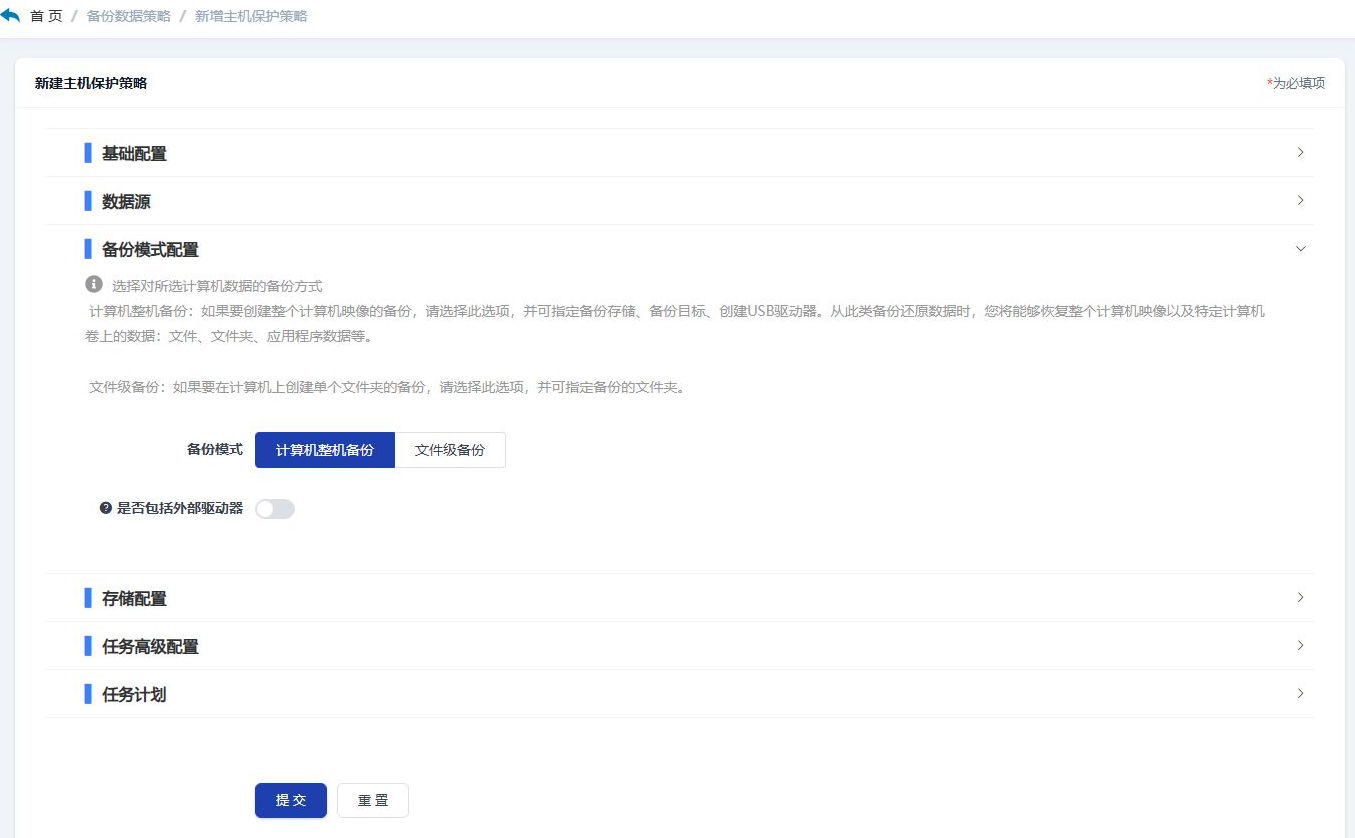The width and height of the screenshot is (1355, 838).
Task: Expand the 存储配置 section chevron
Action: pos(1300,598)
